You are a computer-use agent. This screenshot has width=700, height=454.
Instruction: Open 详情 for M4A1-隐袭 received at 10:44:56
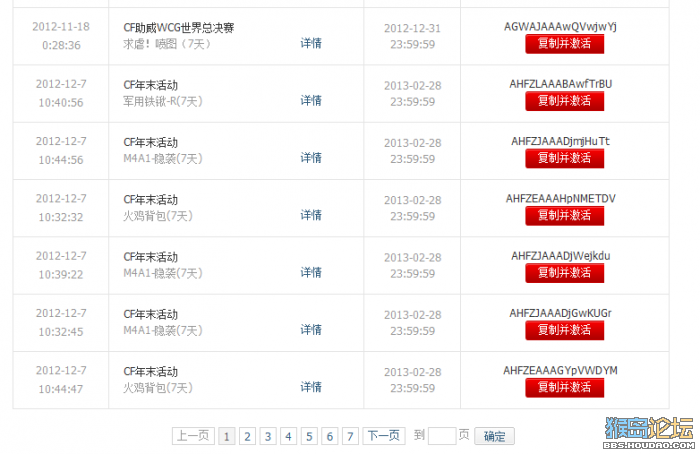click(x=311, y=158)
